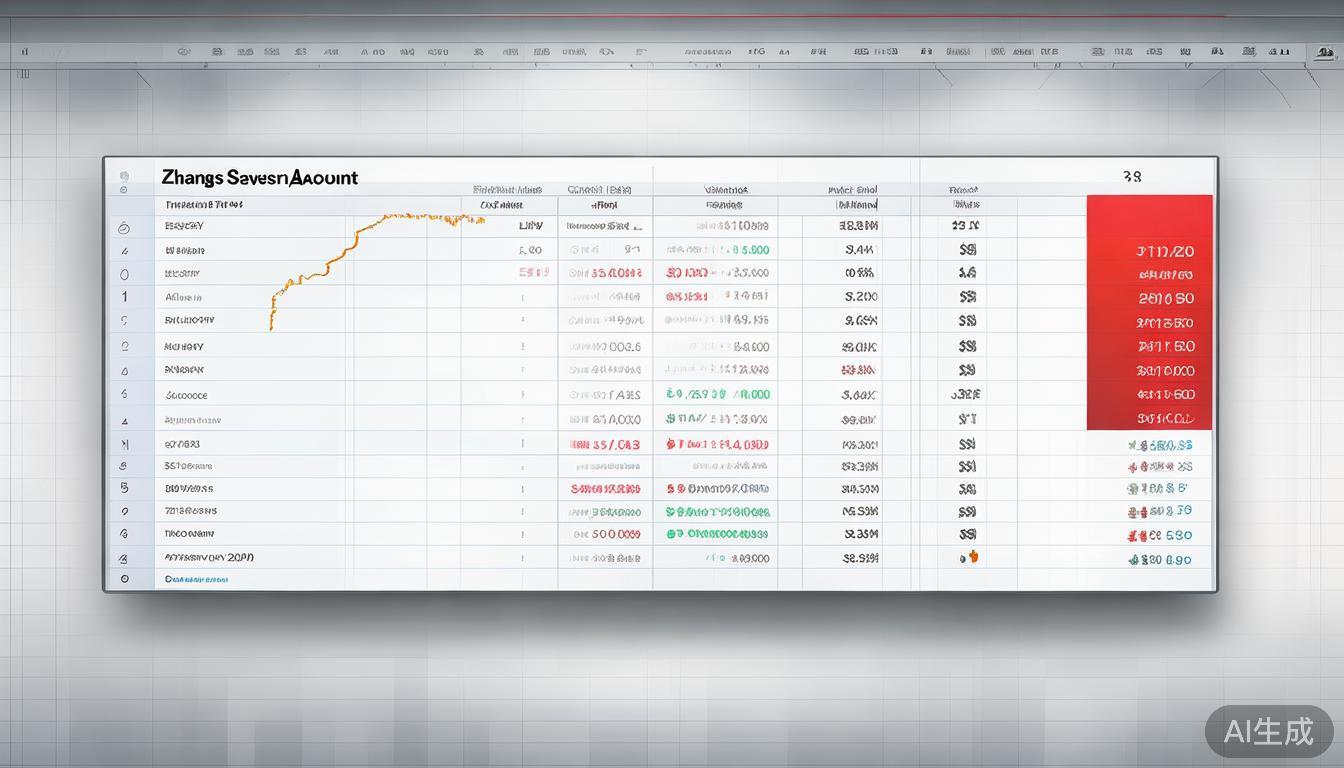The width and height of the screenshot is (1344, 768).
Task: Open the blue link in the table's bottom row
Action: click(196, 579)
